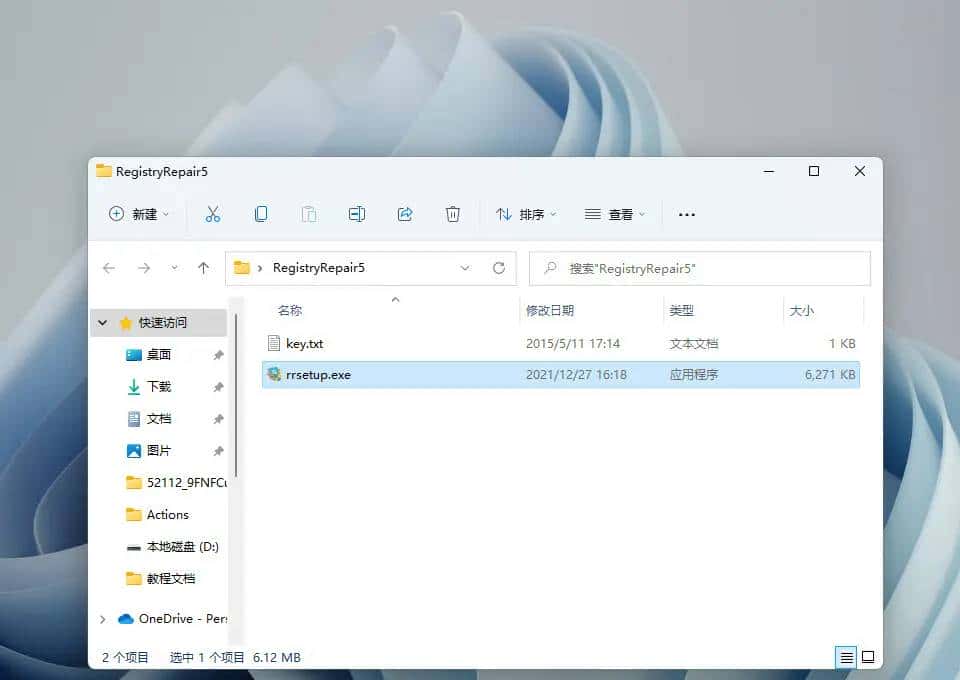The image size is (960, 680).
Task: Click the Up arrow to parent folder
Action: coord(204,268)
